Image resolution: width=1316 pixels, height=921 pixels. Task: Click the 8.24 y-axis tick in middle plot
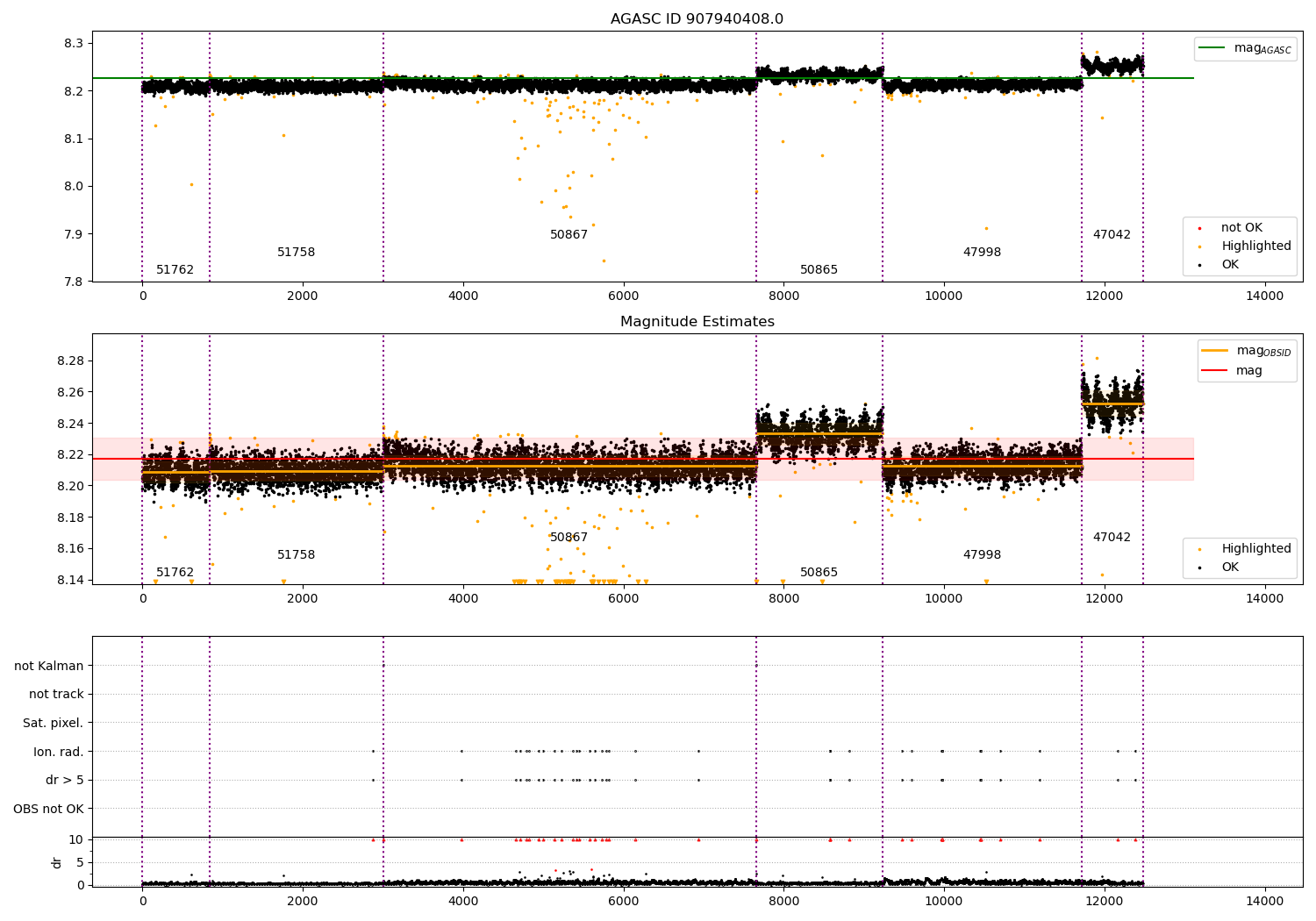[71, 424]
